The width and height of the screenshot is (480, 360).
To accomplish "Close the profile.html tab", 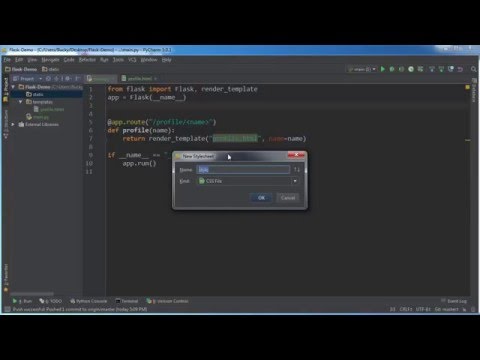I will pos(155,79).
